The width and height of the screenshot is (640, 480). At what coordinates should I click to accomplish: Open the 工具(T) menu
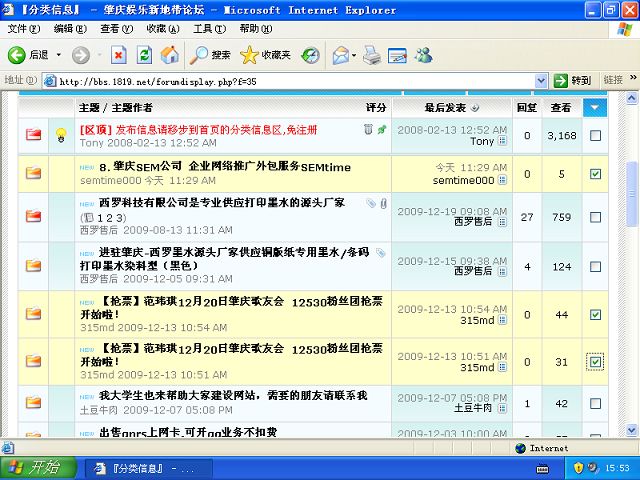(209, 29)
